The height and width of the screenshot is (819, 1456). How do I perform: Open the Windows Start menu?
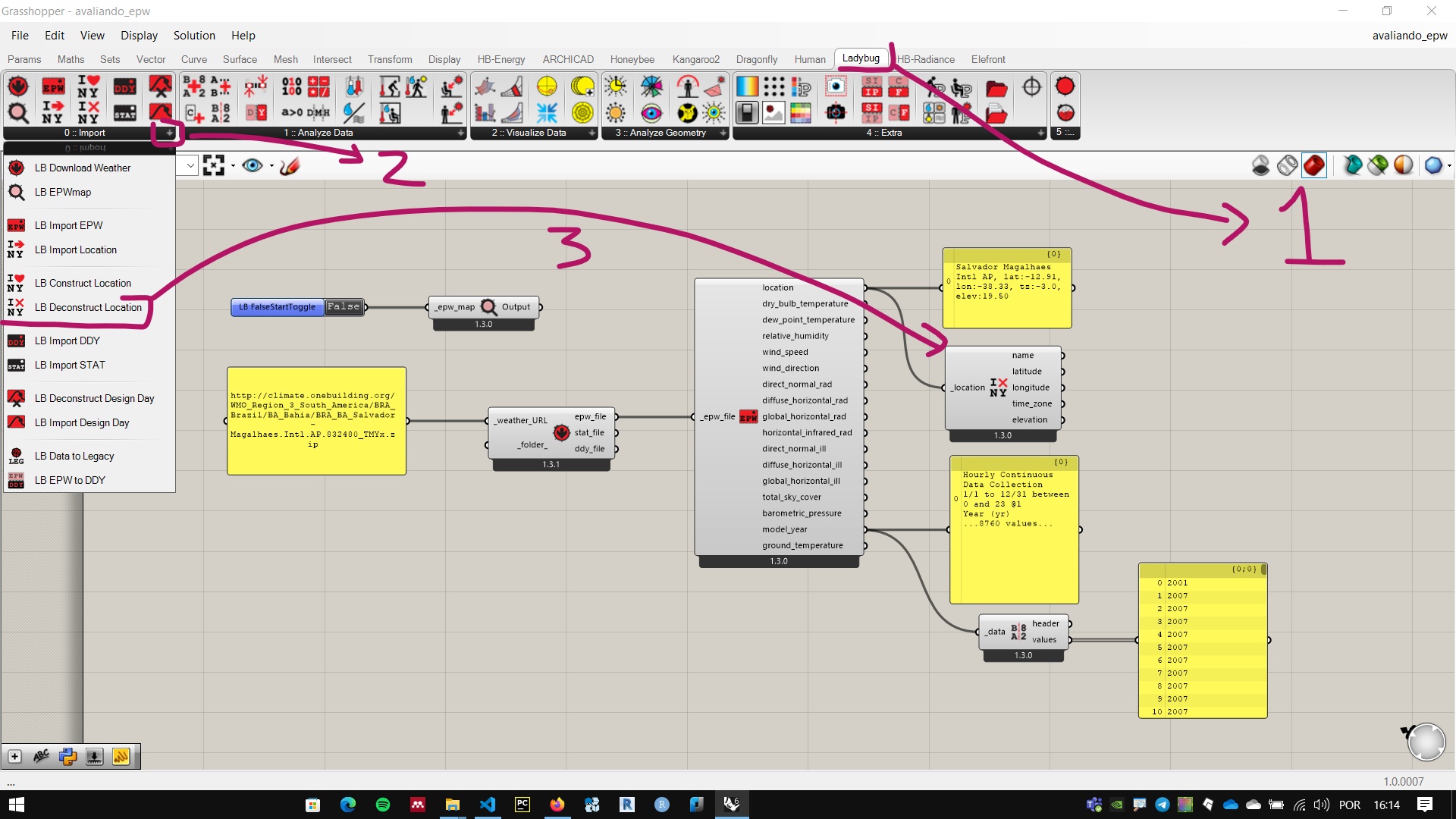[x=17, y=805]
